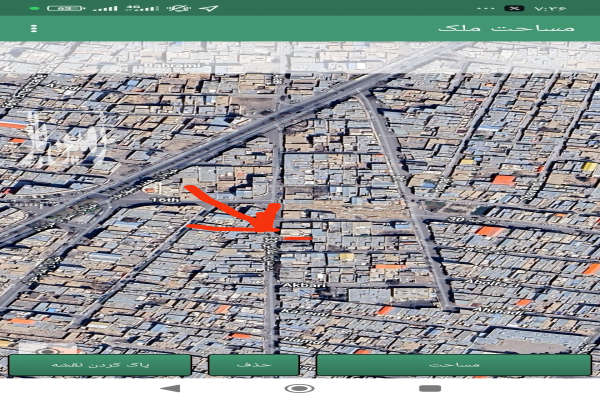Tap the battery indicator in status bar
The width and height of the screenshot is (600, 400).
click(64, 8)
